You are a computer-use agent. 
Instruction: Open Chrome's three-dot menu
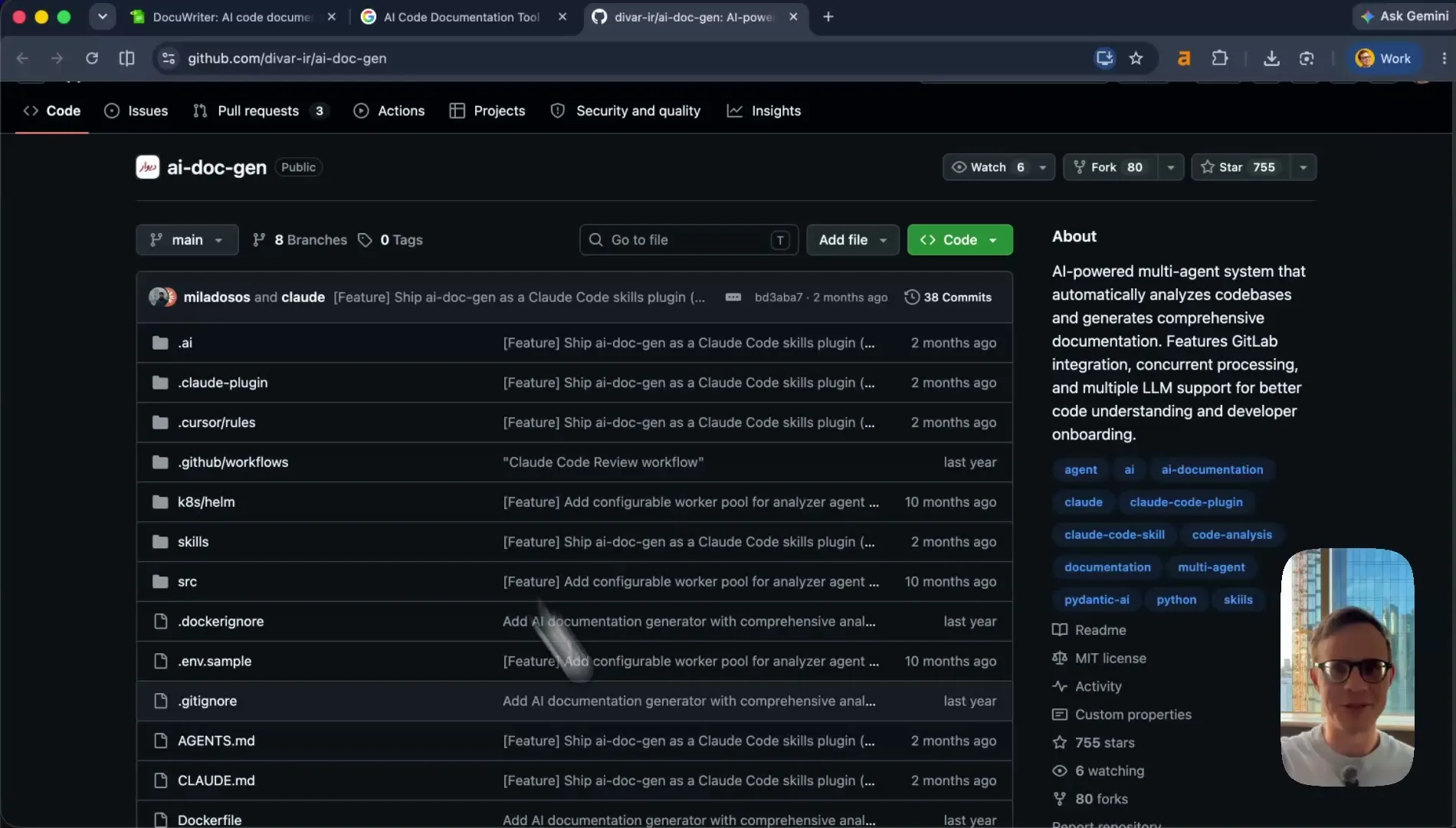point(1444,58)
